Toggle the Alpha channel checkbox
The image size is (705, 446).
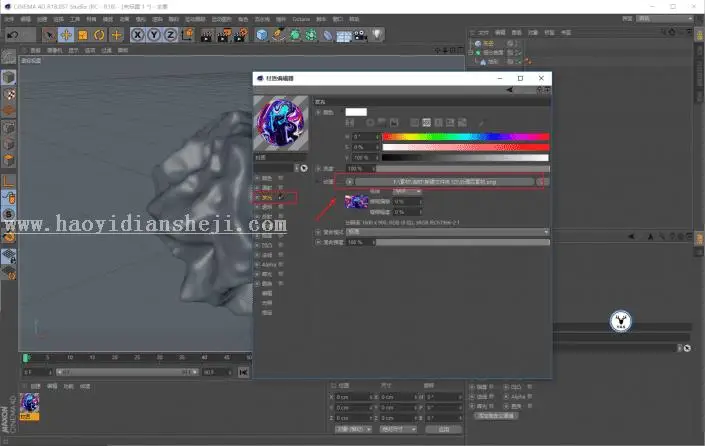281,264
